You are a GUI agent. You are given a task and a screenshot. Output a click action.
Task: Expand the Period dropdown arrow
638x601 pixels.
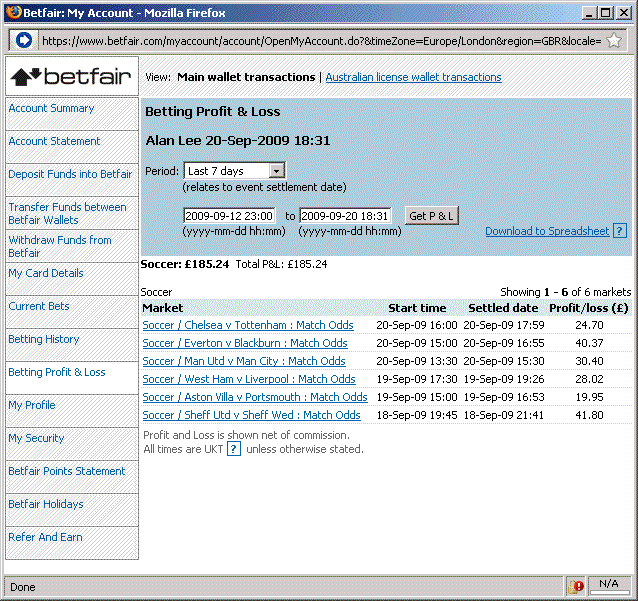click(276, 171)
